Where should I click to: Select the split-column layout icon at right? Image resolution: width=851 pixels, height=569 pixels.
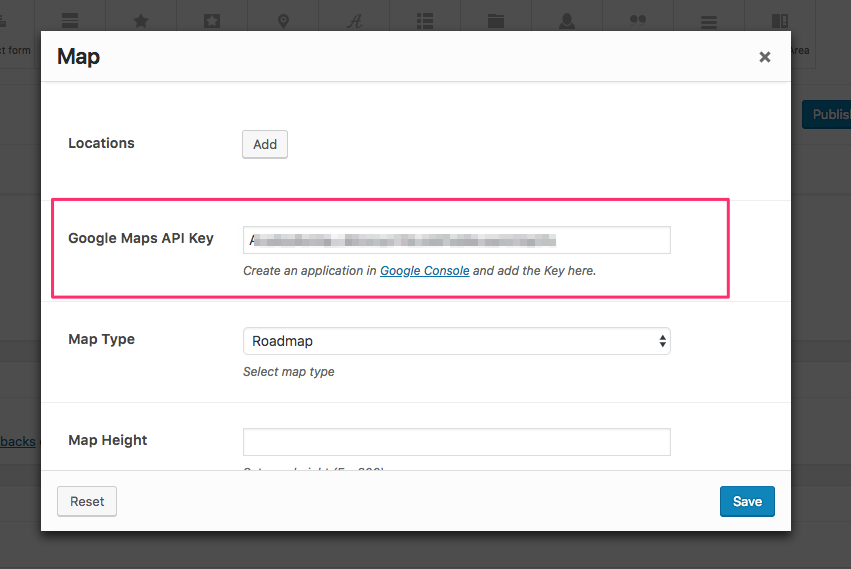tap(780, 21)
